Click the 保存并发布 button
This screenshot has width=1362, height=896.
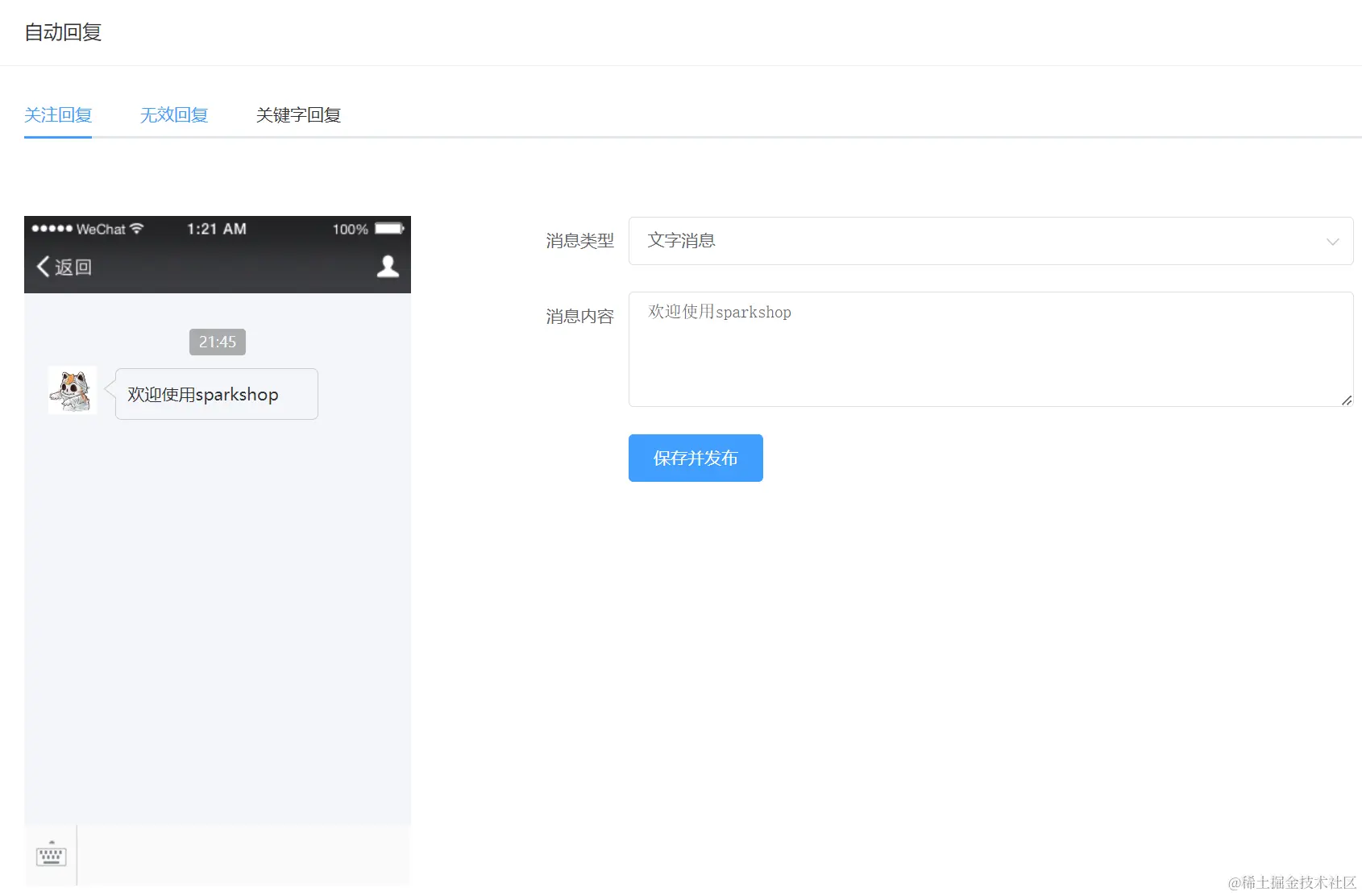pos(696,458)
